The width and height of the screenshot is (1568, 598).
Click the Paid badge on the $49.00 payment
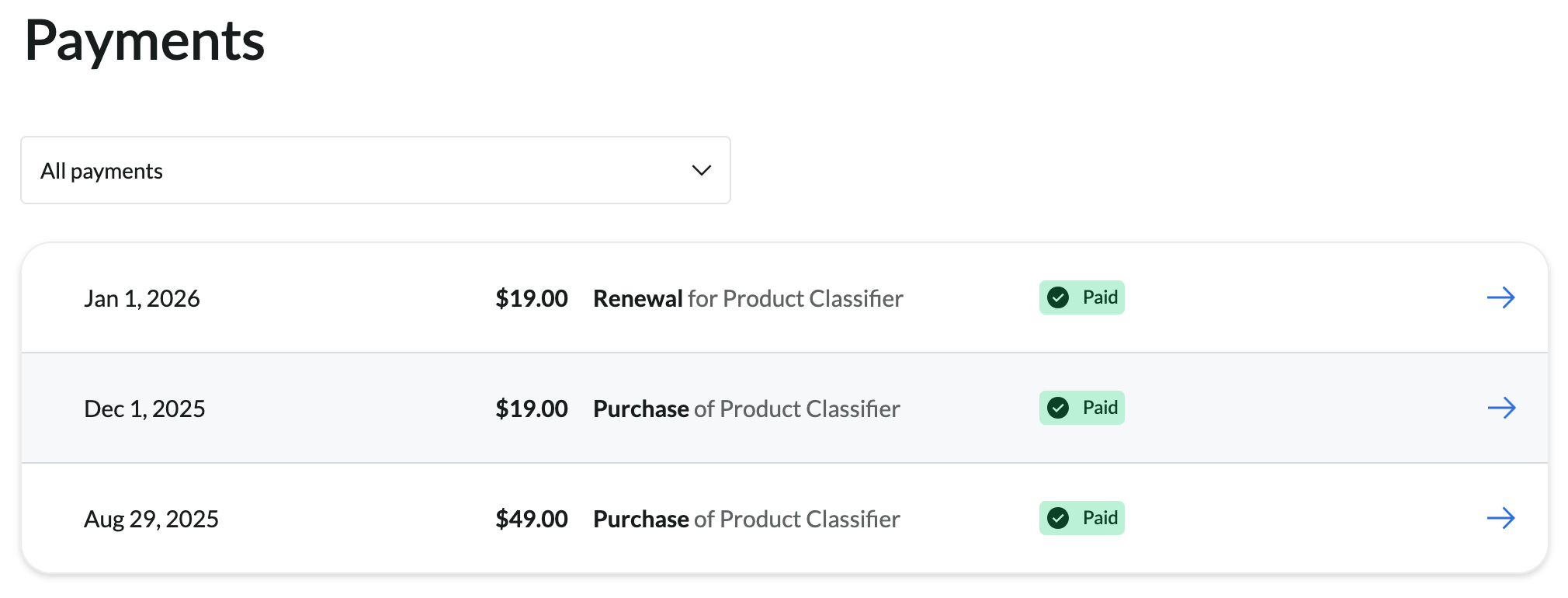pyautogui.click(x=1081, y=517)
